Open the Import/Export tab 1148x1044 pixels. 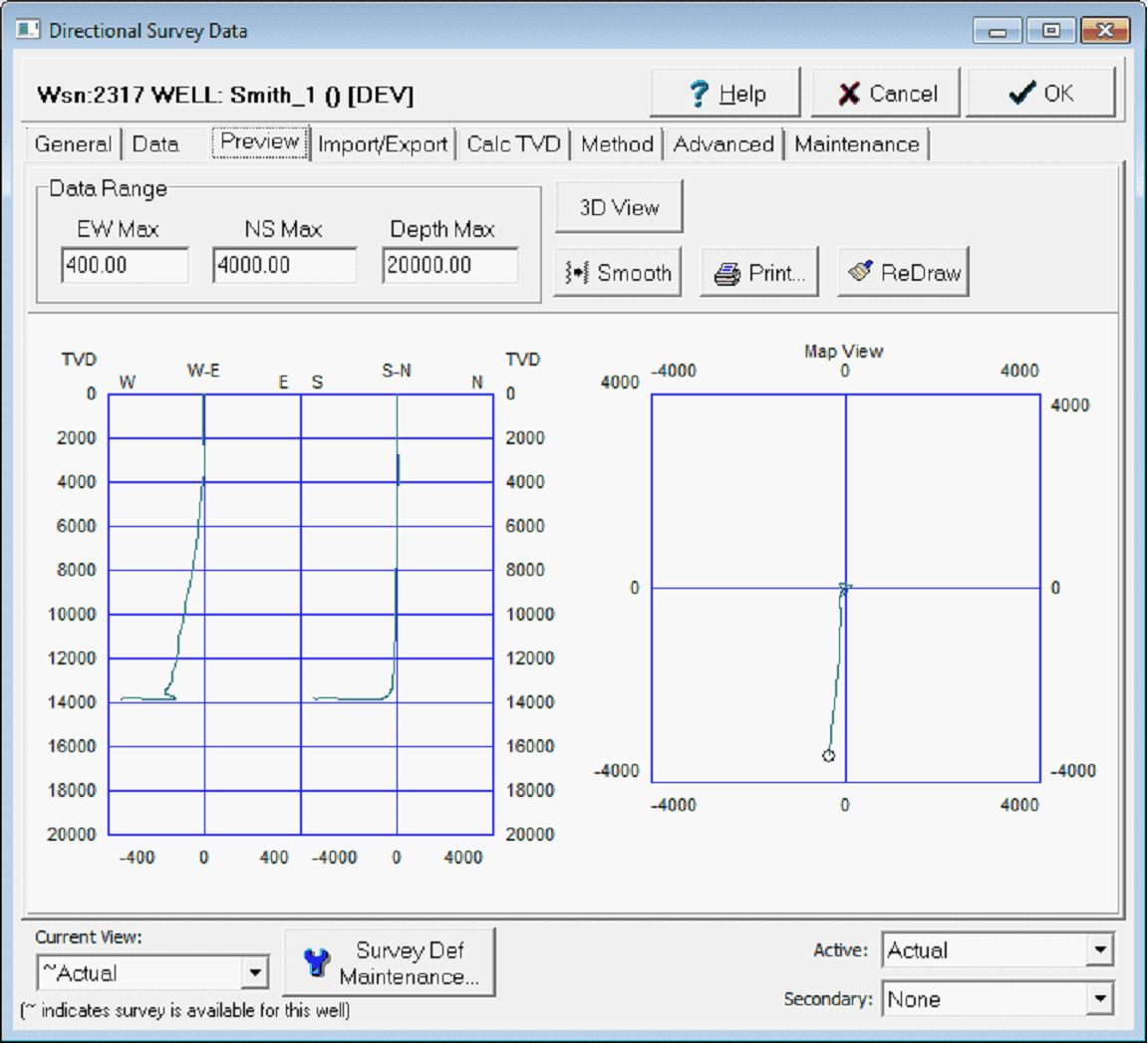(x=383, y=144)
